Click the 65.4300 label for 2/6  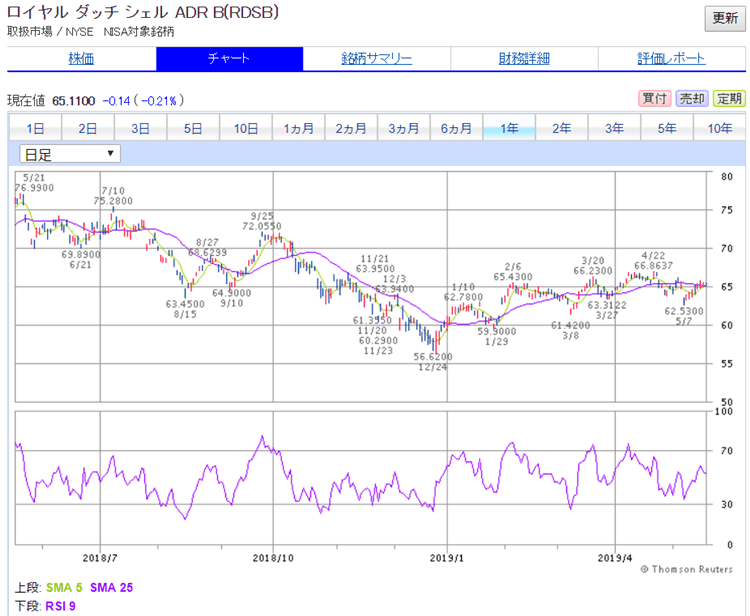tap(513, 277)
